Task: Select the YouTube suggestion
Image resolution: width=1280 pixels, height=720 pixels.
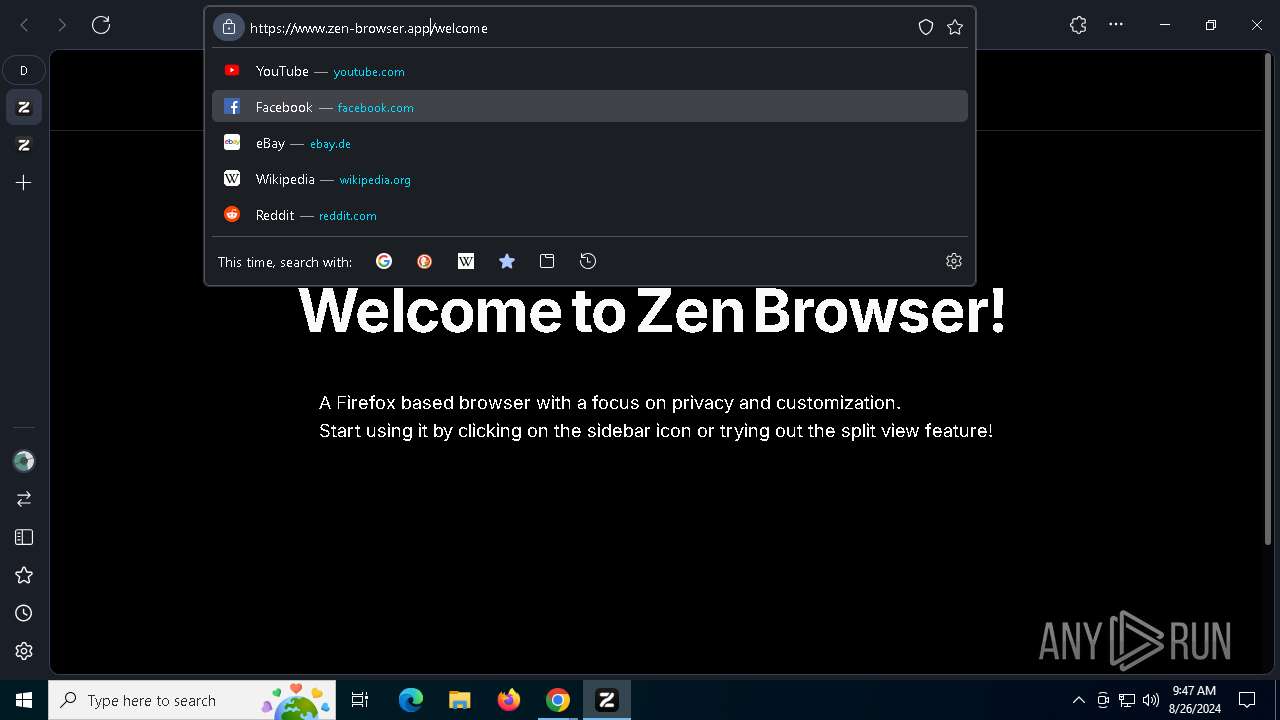Action: 590,71
